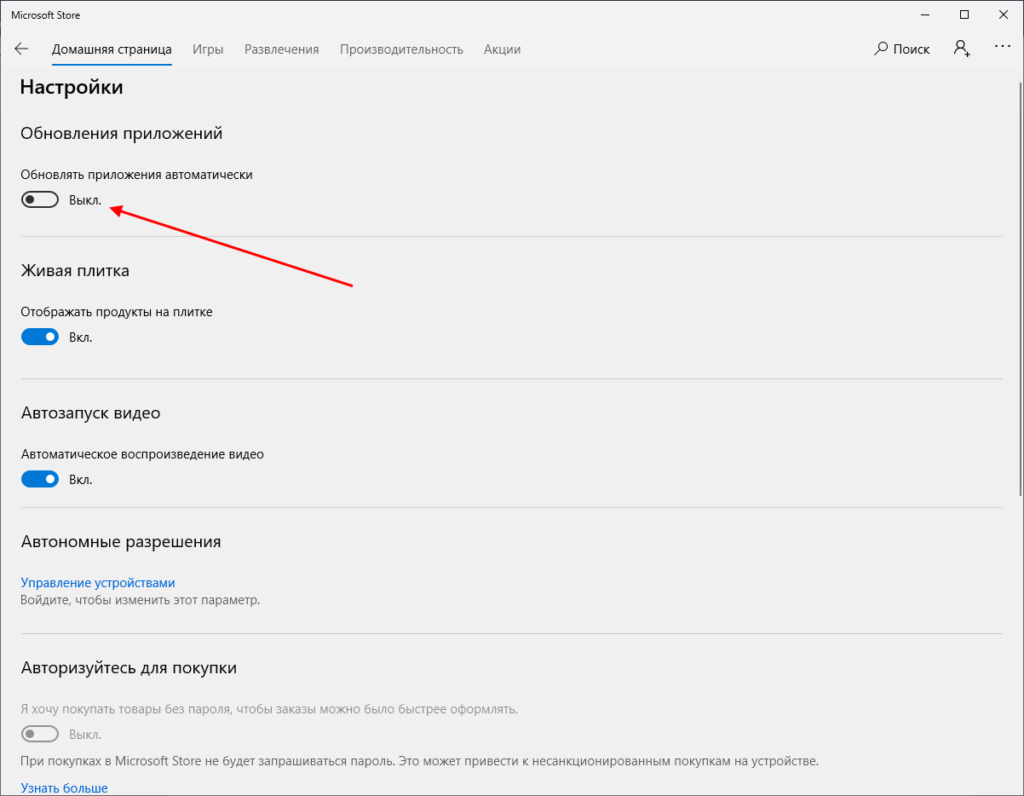
Task: Click the Живая плитка heading
Action: (75, 270)
